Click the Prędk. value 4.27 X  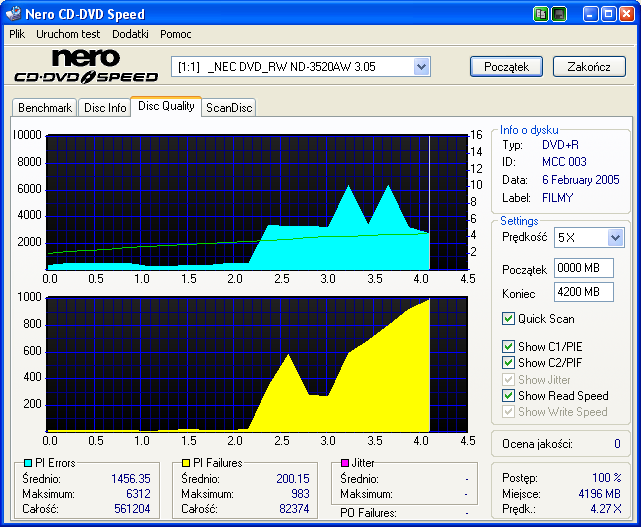coord(606,509)
